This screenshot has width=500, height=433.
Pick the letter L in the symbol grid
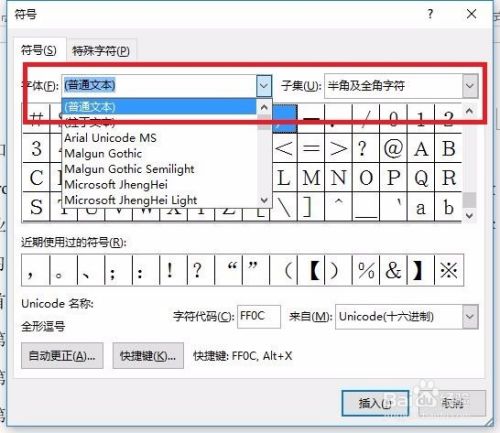point(284,177)
